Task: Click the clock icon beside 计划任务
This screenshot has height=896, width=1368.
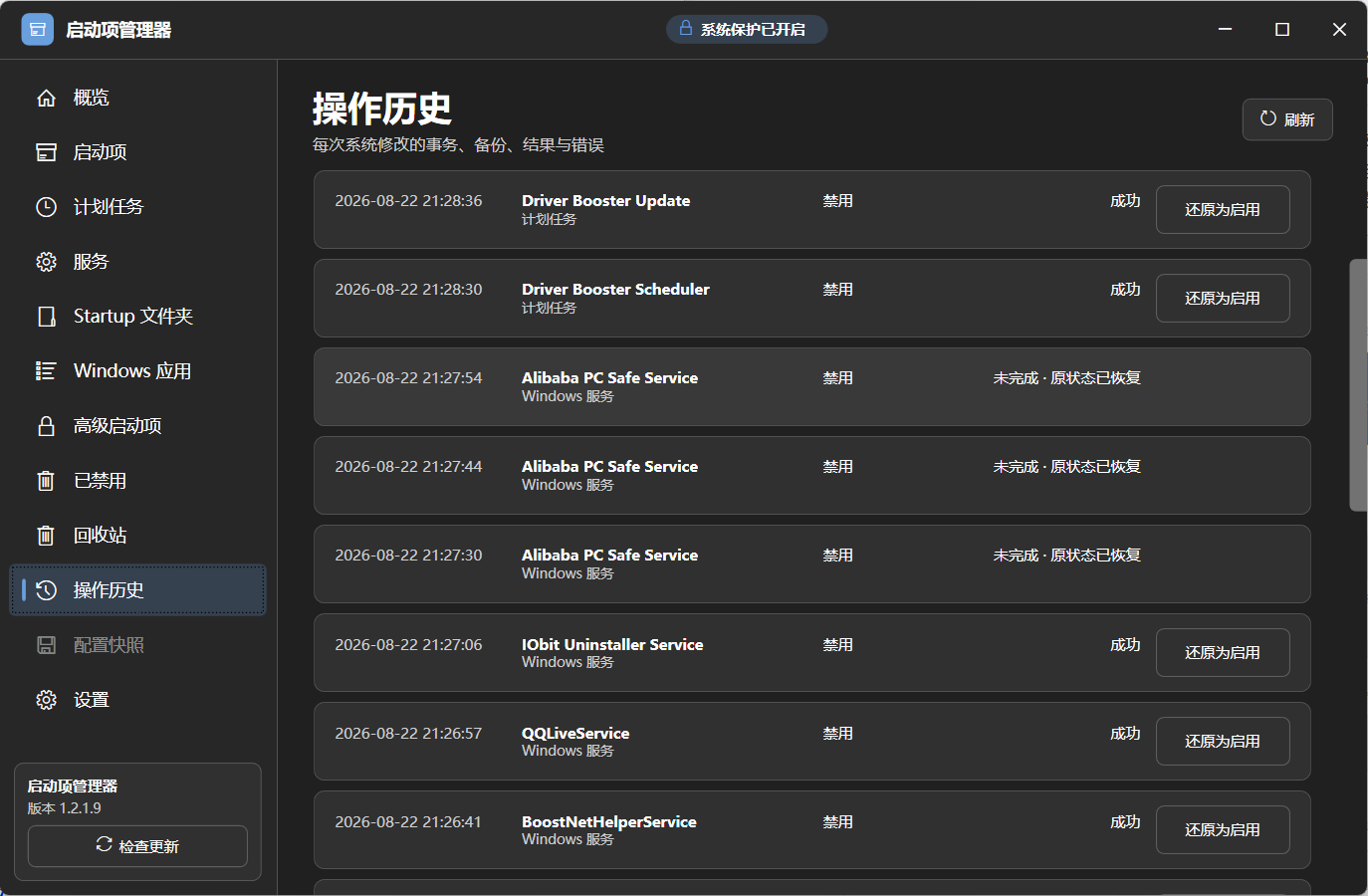Action: (46, 207)
